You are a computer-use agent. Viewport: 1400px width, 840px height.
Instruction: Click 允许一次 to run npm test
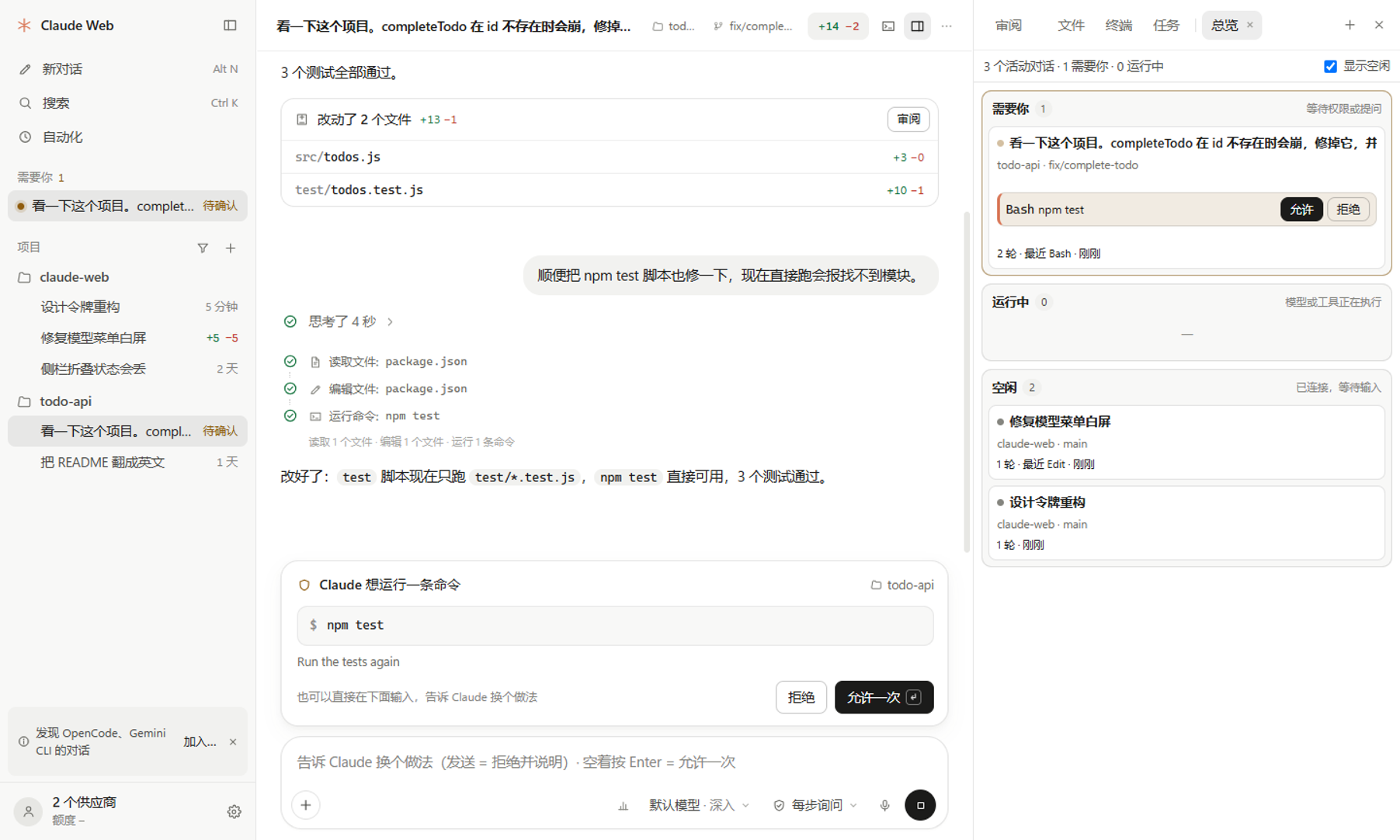[884, 697]
